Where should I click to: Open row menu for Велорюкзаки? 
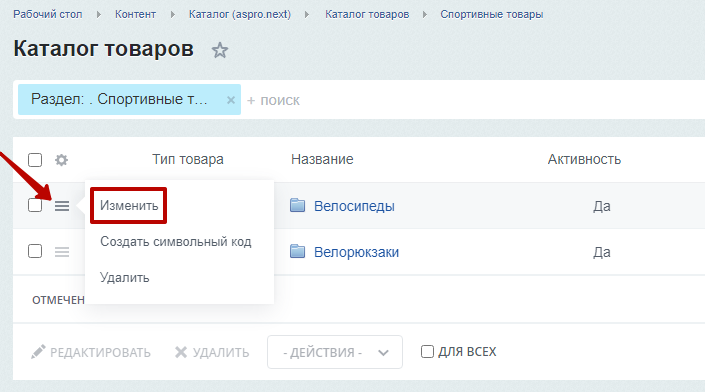point(62,252)
